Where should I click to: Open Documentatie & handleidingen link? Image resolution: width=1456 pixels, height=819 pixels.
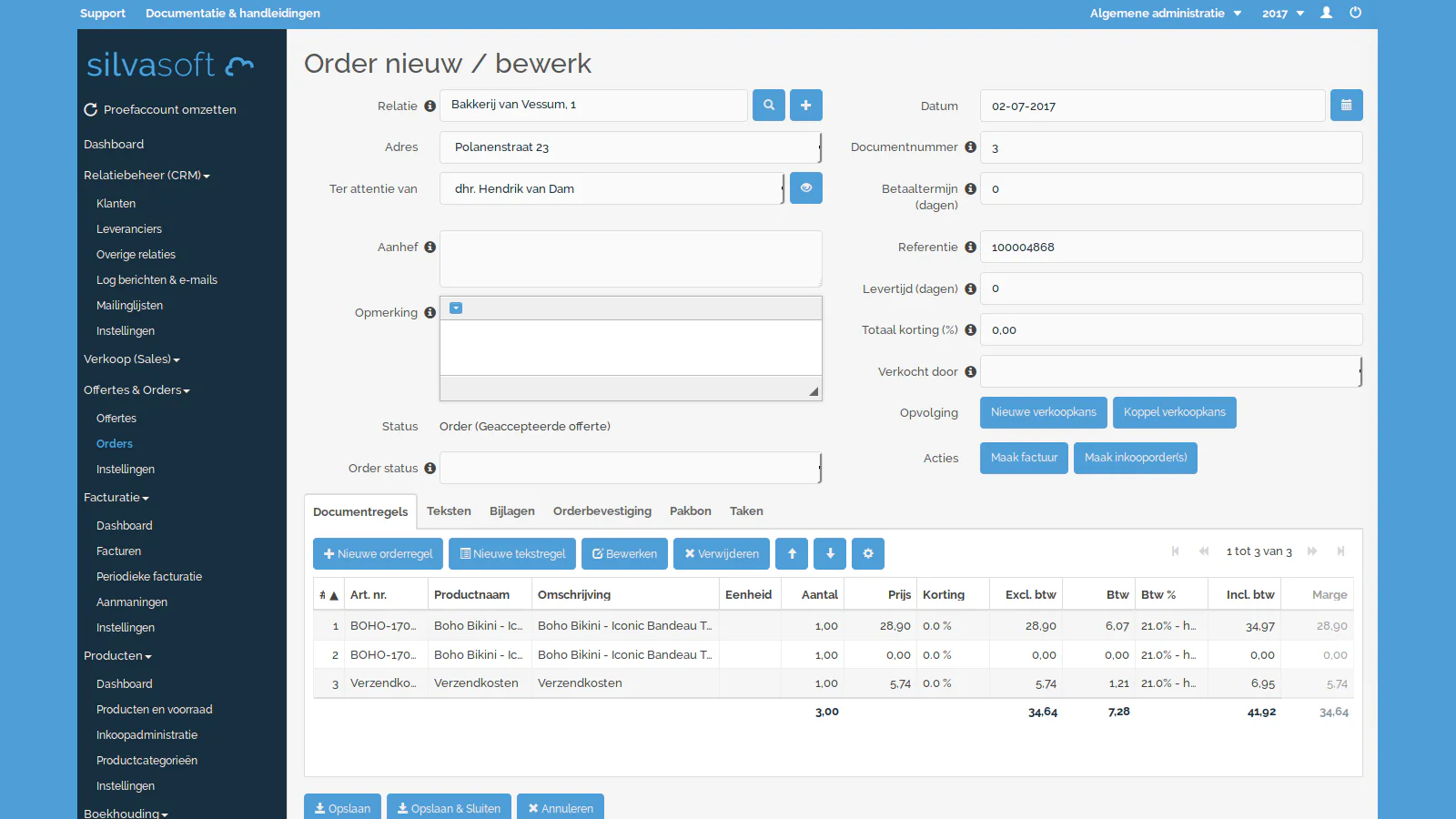click(x=233, y=14)
